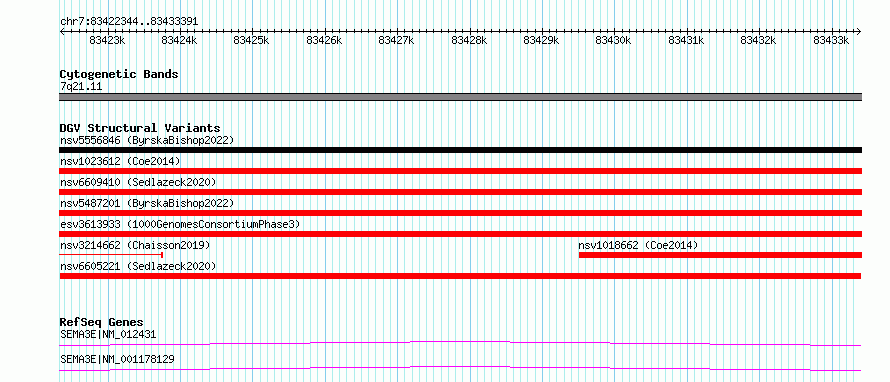Click the 83431k ruler mark
Image resolution: width=890 pixels, height=382 pixels.
pos(686,40)
